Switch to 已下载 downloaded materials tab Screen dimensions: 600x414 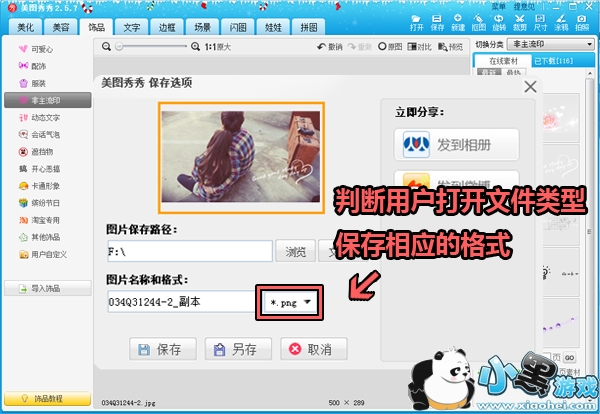(x=553, y=61)
